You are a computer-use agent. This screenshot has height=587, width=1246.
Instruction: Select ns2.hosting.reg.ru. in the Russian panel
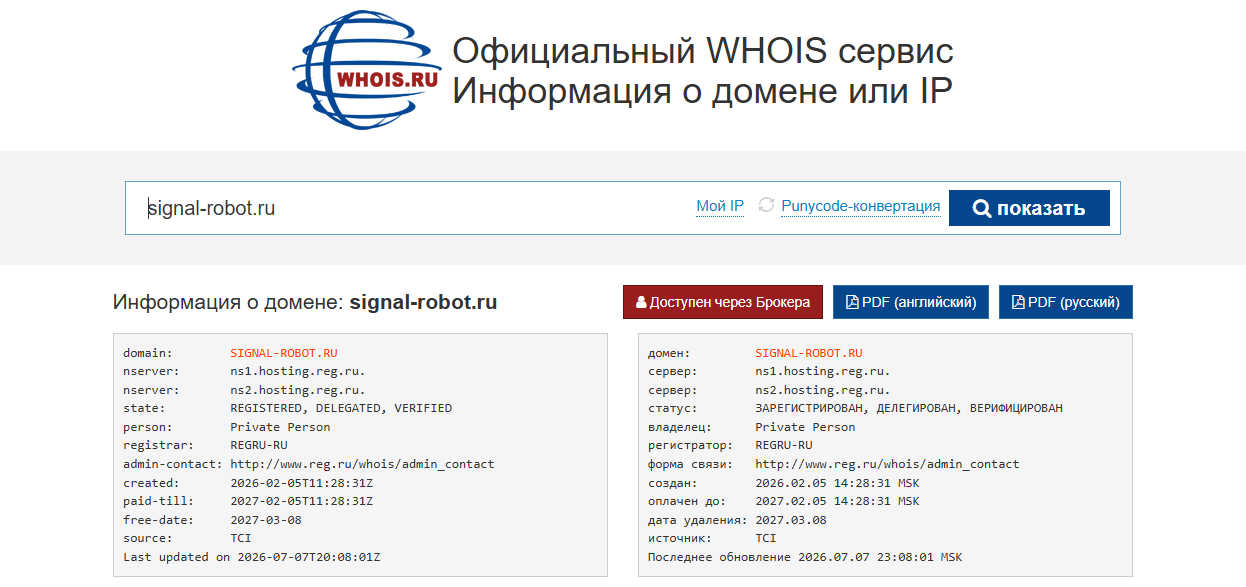coord(823,390)
